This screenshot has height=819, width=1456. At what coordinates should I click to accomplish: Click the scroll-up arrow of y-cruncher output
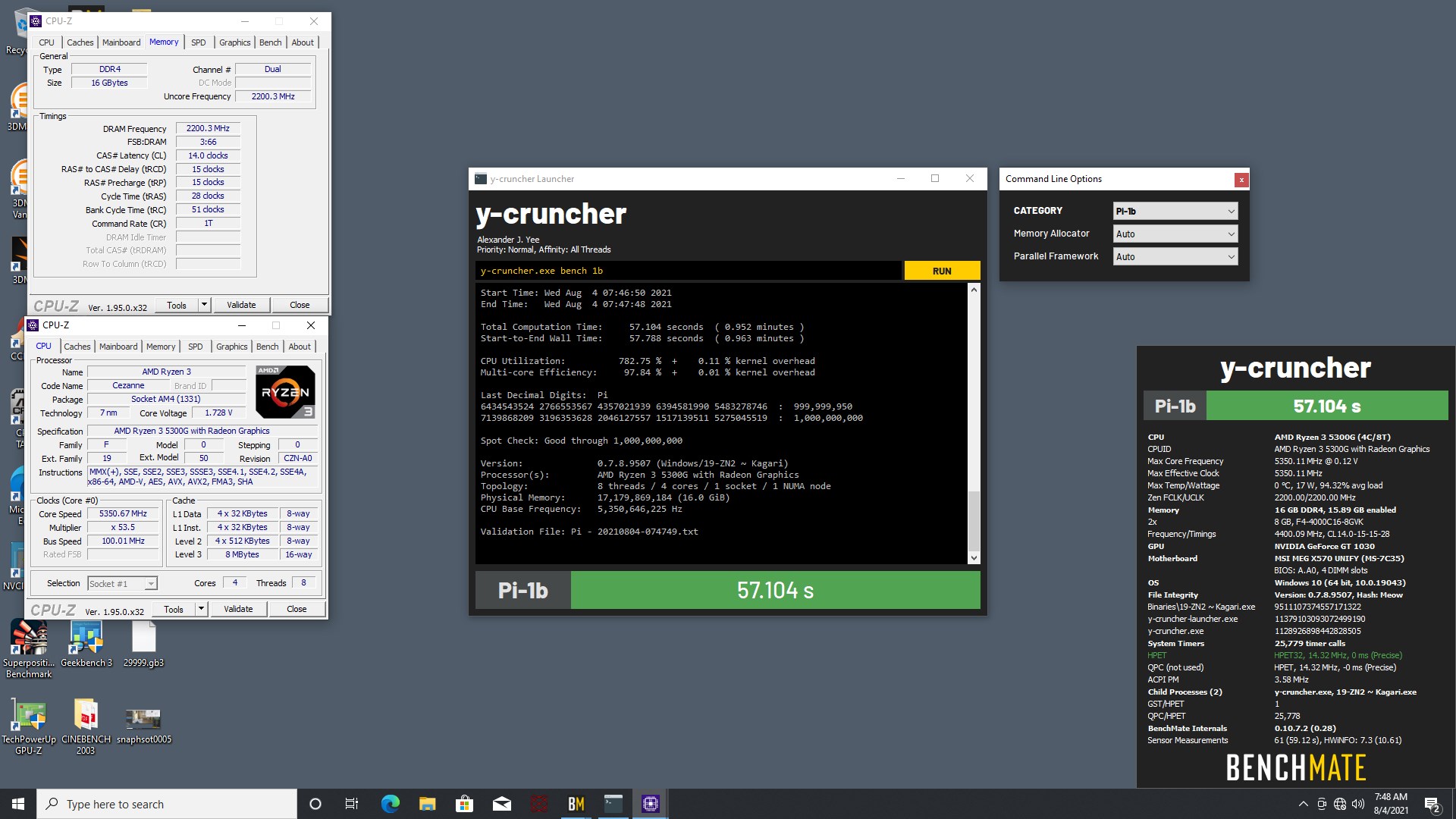(x=974, y=290)
